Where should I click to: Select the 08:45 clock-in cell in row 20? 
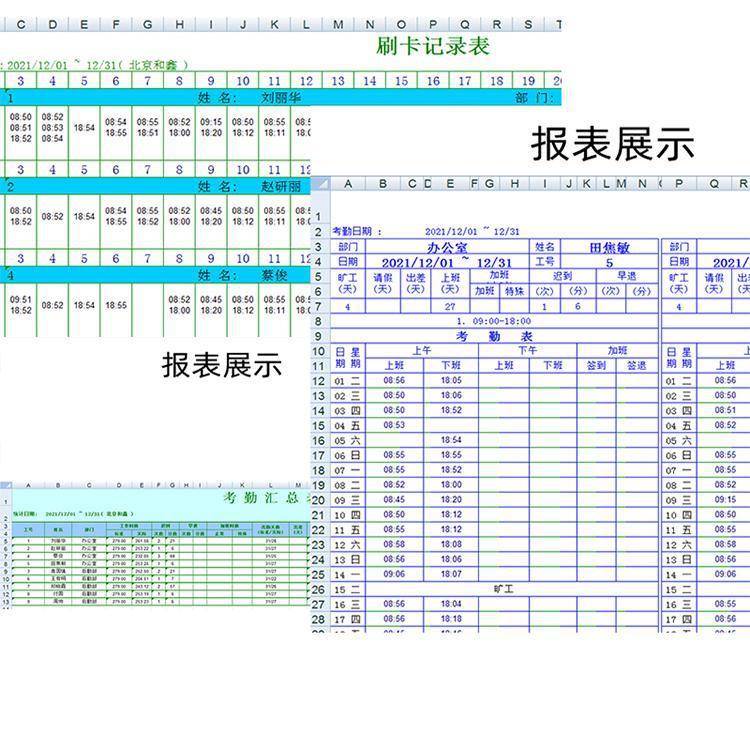[x=394, y=500]
